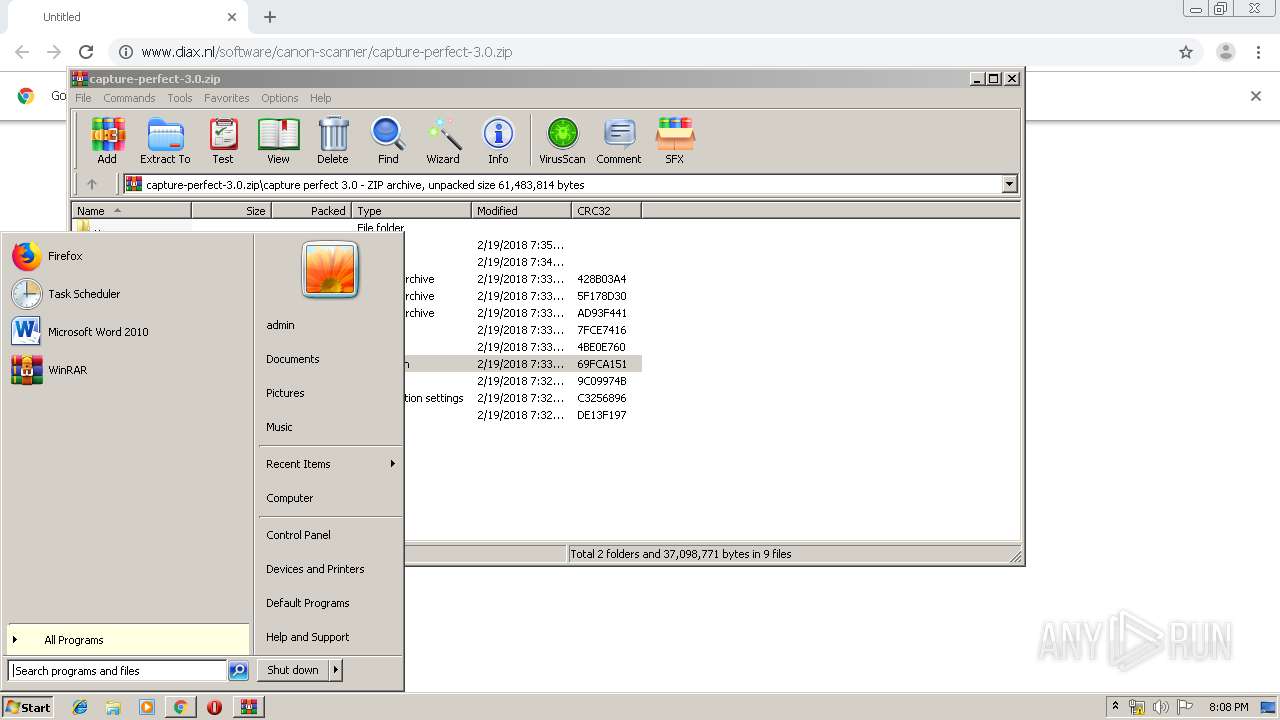
Task: Run the Test archive tool
Action: pos(223,141)
